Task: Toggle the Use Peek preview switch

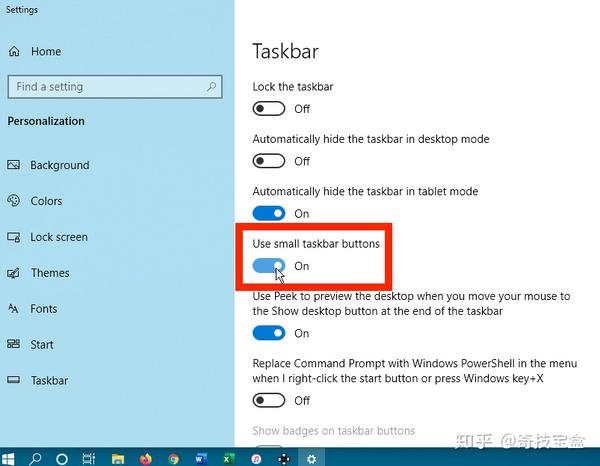Action: pos(269,333)
